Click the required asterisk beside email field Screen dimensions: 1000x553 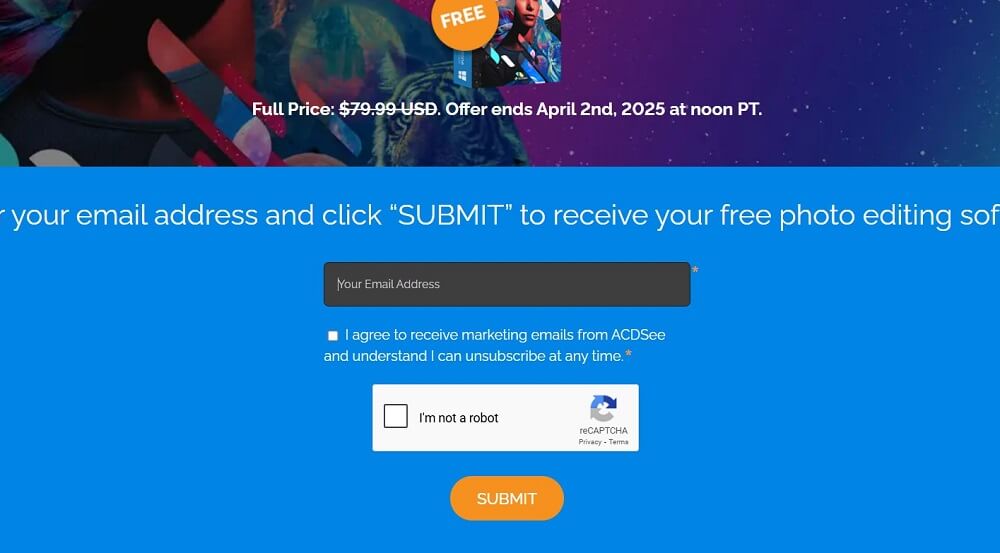point(695,270)
